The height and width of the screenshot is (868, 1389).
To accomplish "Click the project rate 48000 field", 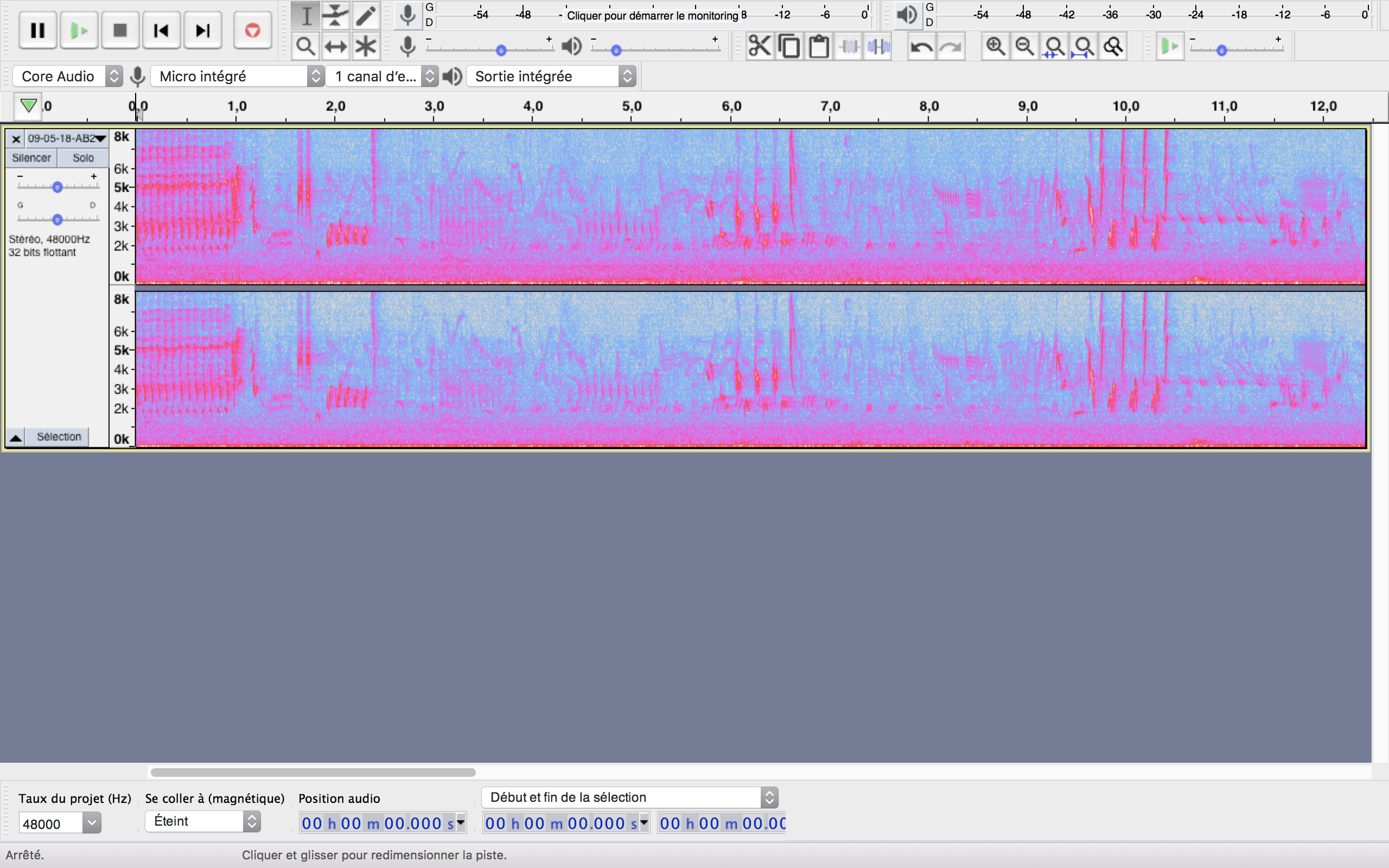I will (x=50, y=824).
